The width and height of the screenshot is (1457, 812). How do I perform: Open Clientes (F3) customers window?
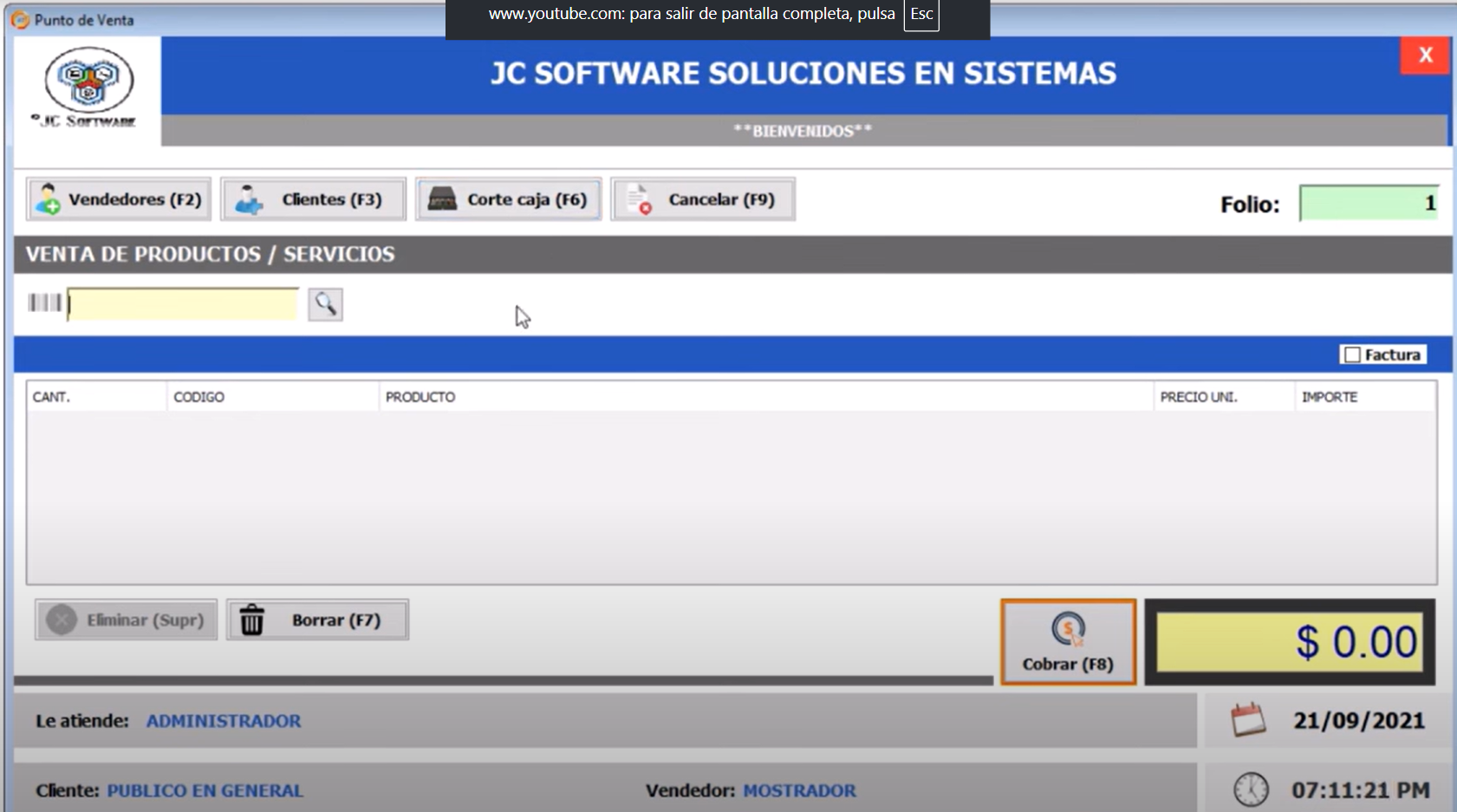point(313,199)
